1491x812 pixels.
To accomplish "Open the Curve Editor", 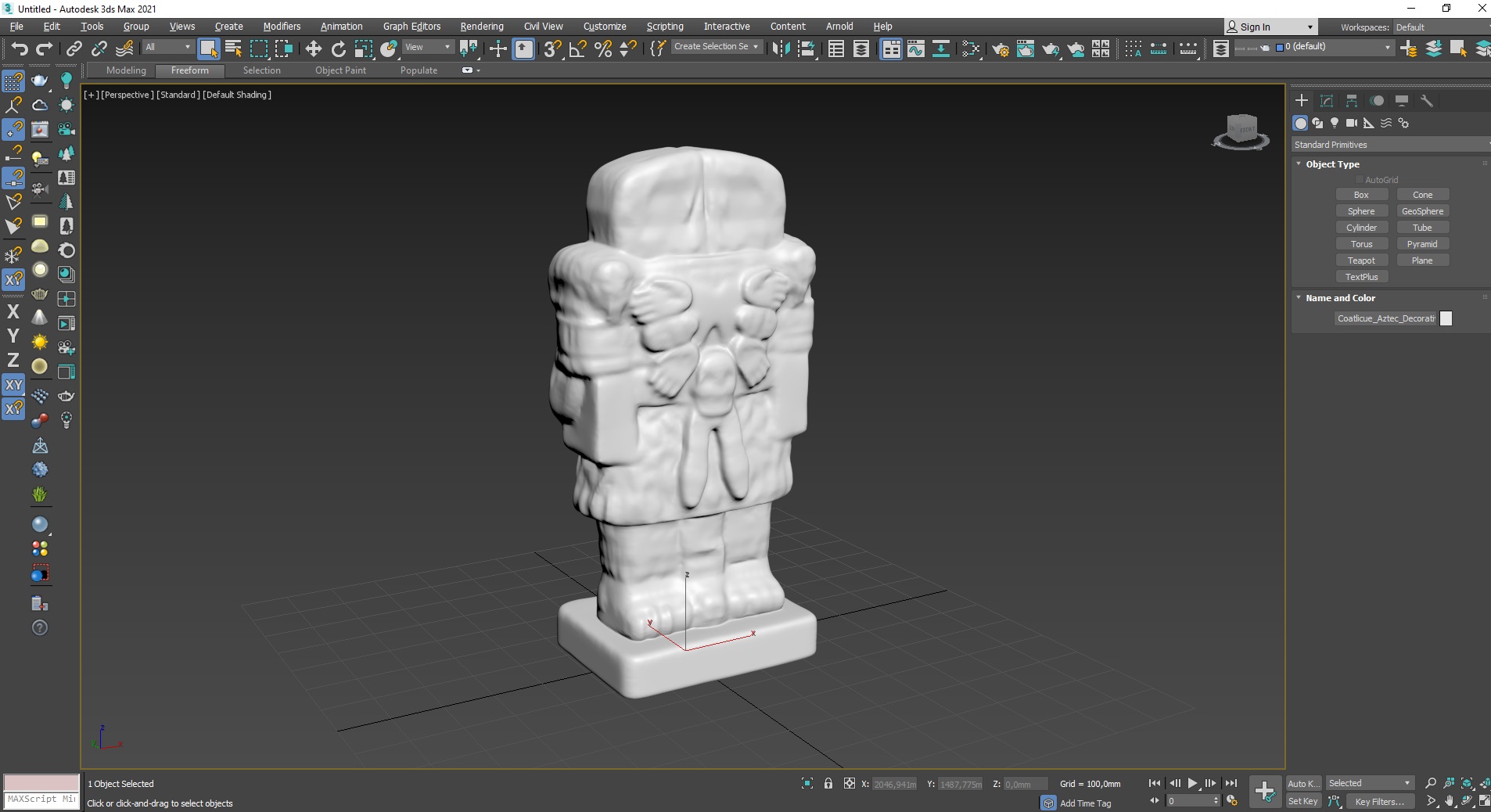I will pyautogui.click(x=916, y=49).
